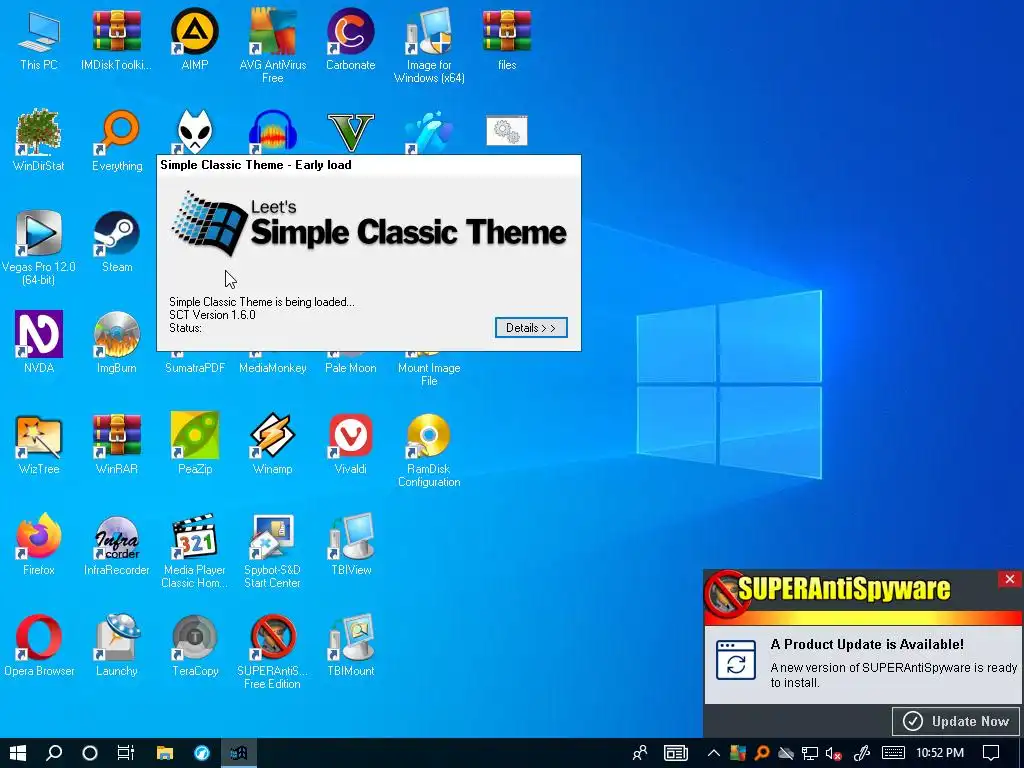Click 'A Product Update is Available!' heading

click(867, 644)
